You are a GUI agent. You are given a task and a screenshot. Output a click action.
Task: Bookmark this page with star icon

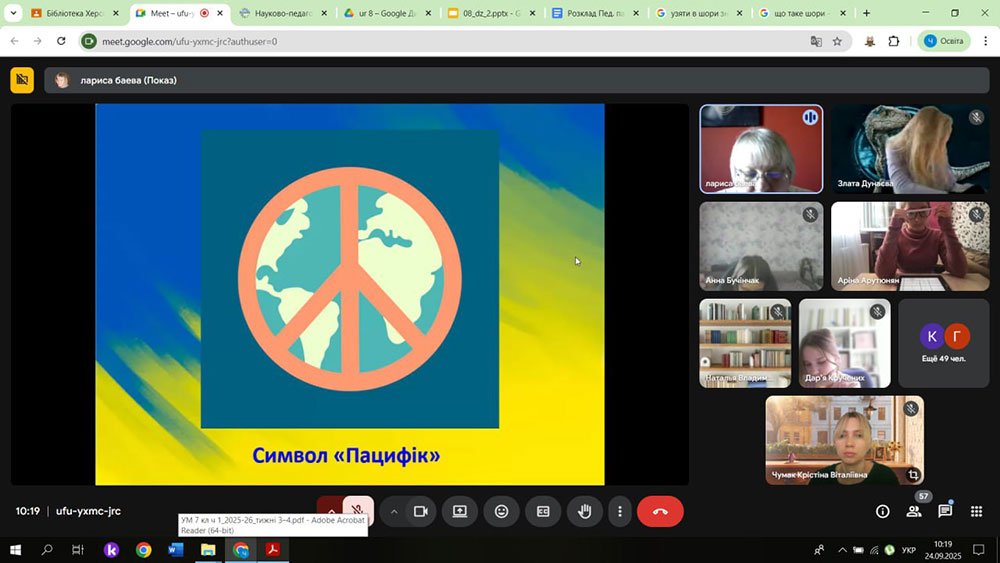[x=837, y=41]
